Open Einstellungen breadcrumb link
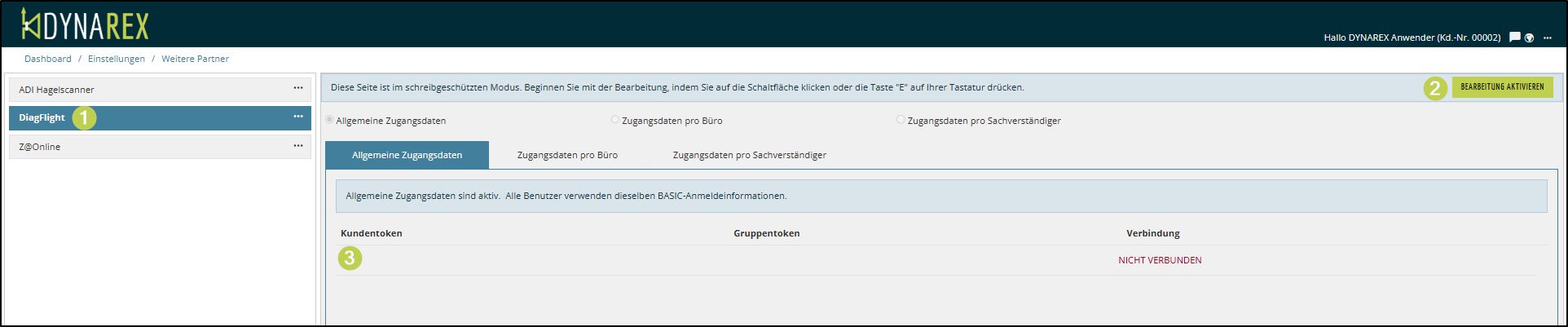 pyautogui.click(x=117, y=59)
